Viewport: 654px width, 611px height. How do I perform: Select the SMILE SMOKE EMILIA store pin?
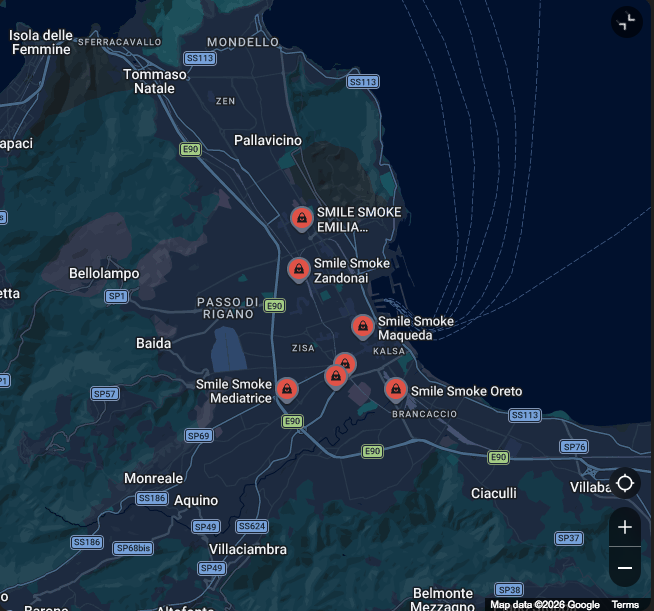tap(301, 218)
